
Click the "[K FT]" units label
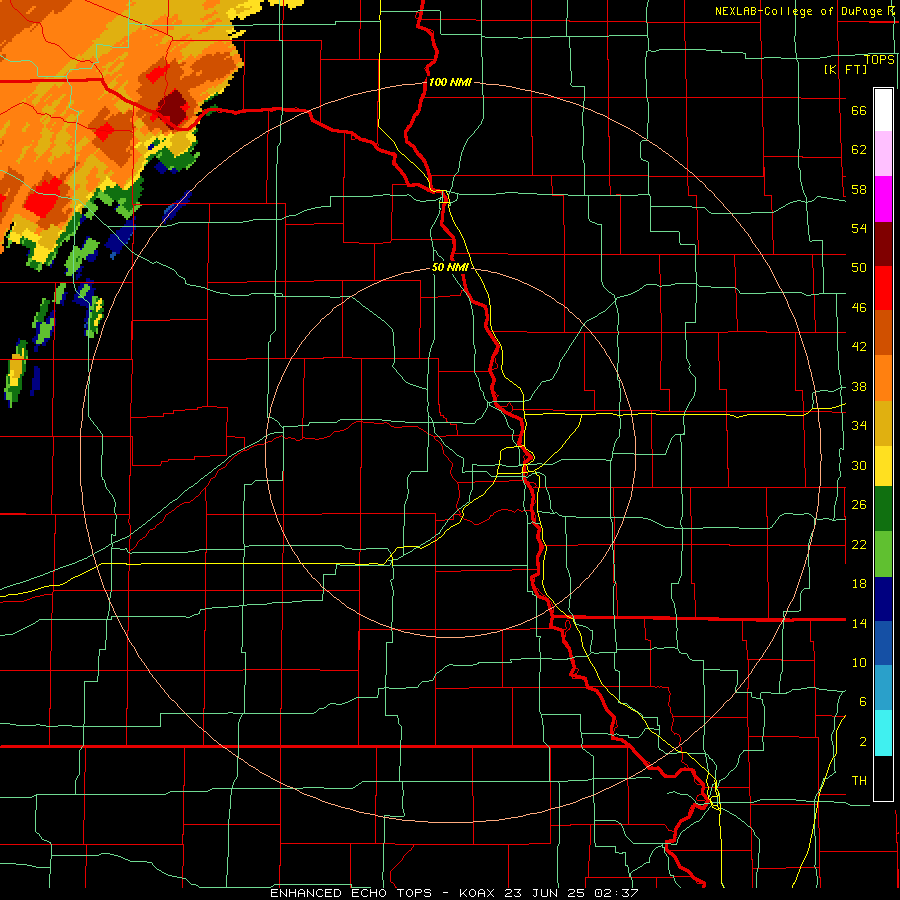[845, 69]
